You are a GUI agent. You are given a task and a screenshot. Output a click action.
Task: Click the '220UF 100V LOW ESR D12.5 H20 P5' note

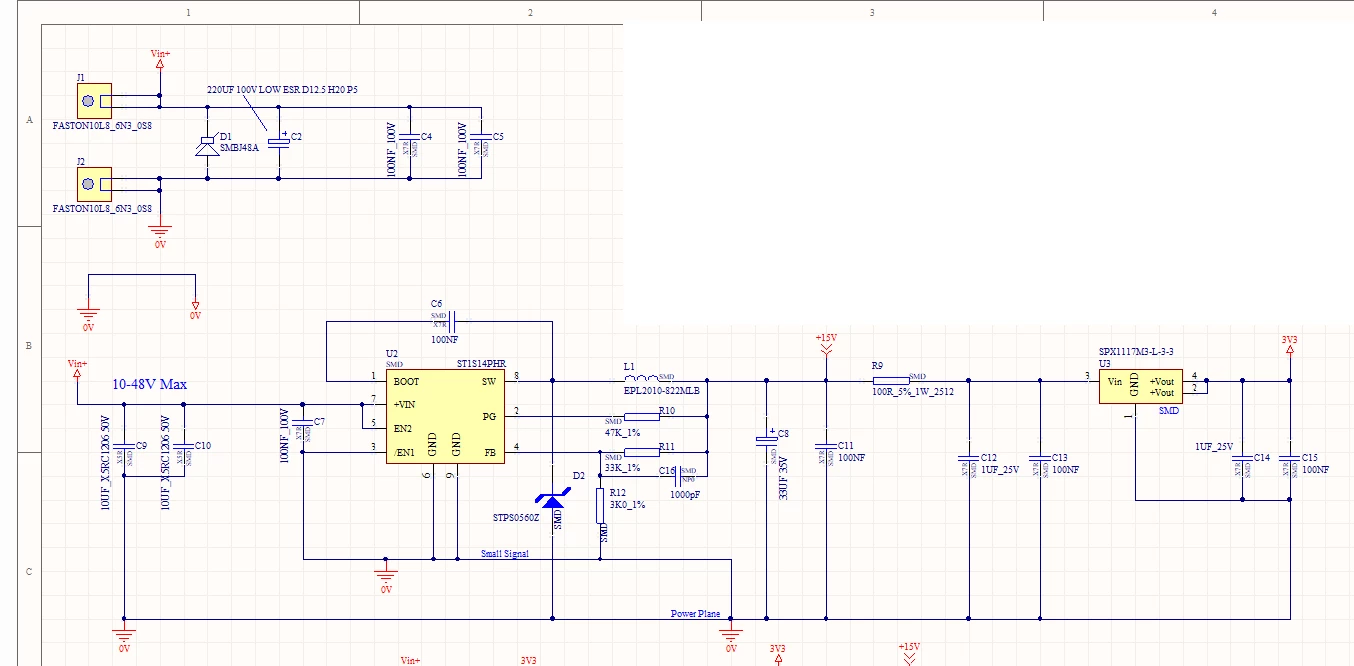tap(282, 90)
